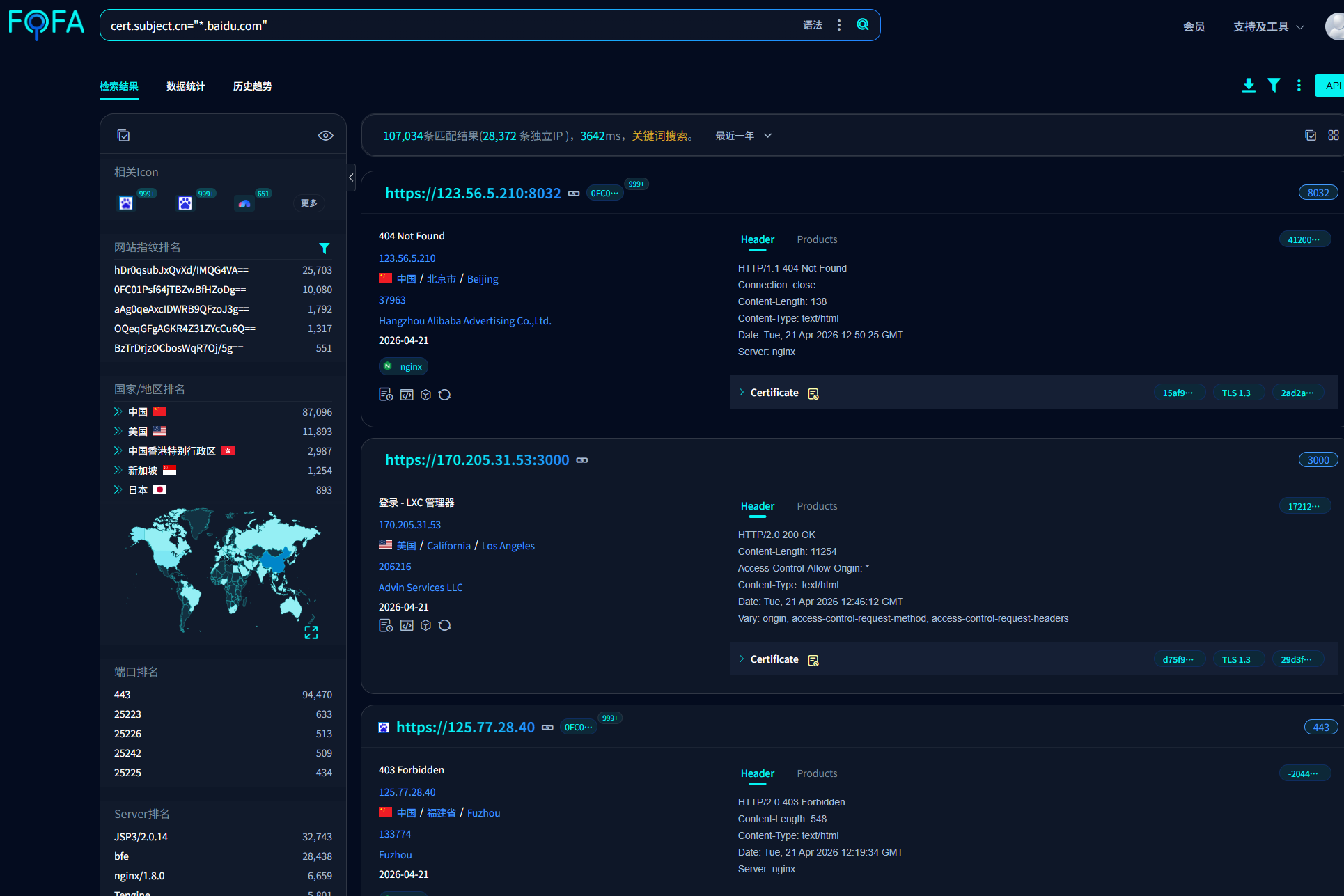1344x896 pixels.
Task: Click the download results icon
Action: tap(1249, 86)
